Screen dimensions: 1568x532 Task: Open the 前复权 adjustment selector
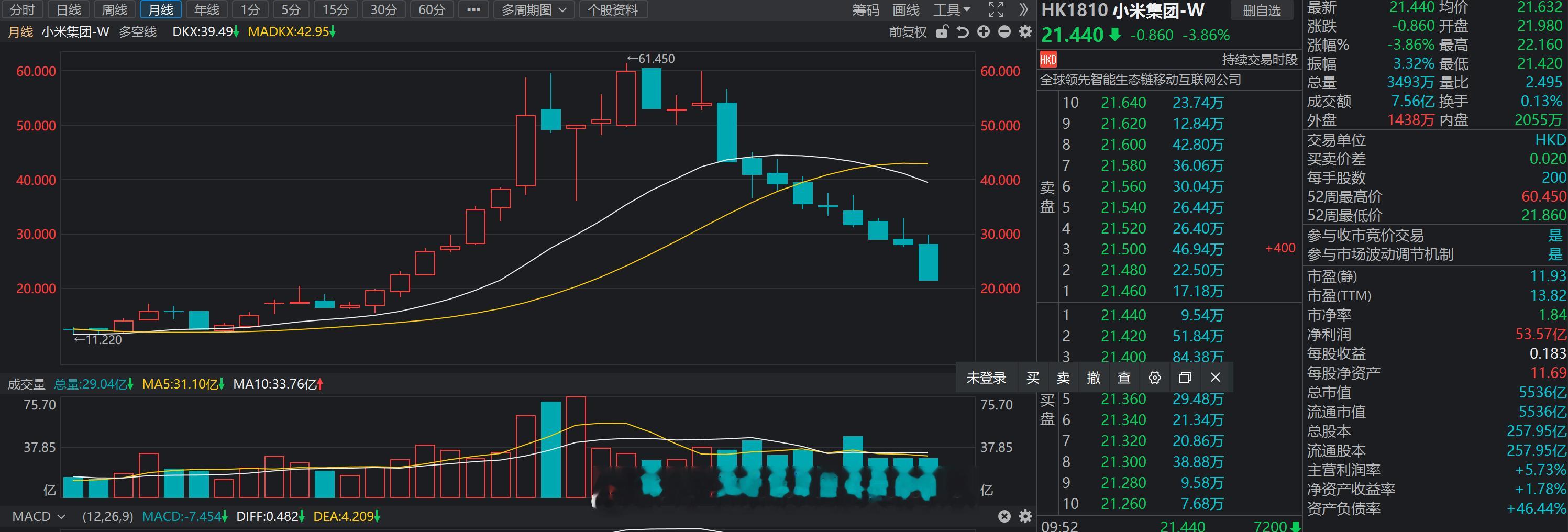tap(908, 31)
